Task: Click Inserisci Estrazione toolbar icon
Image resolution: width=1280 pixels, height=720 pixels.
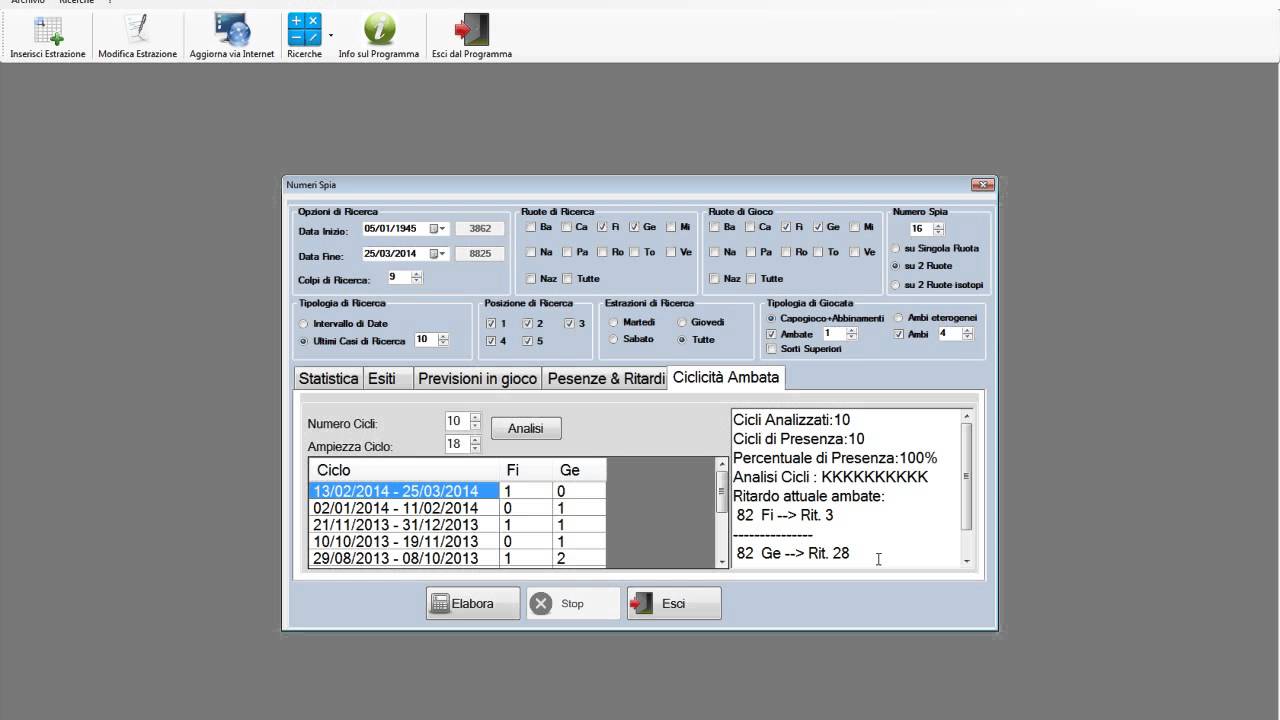Action: coord(48,37)
